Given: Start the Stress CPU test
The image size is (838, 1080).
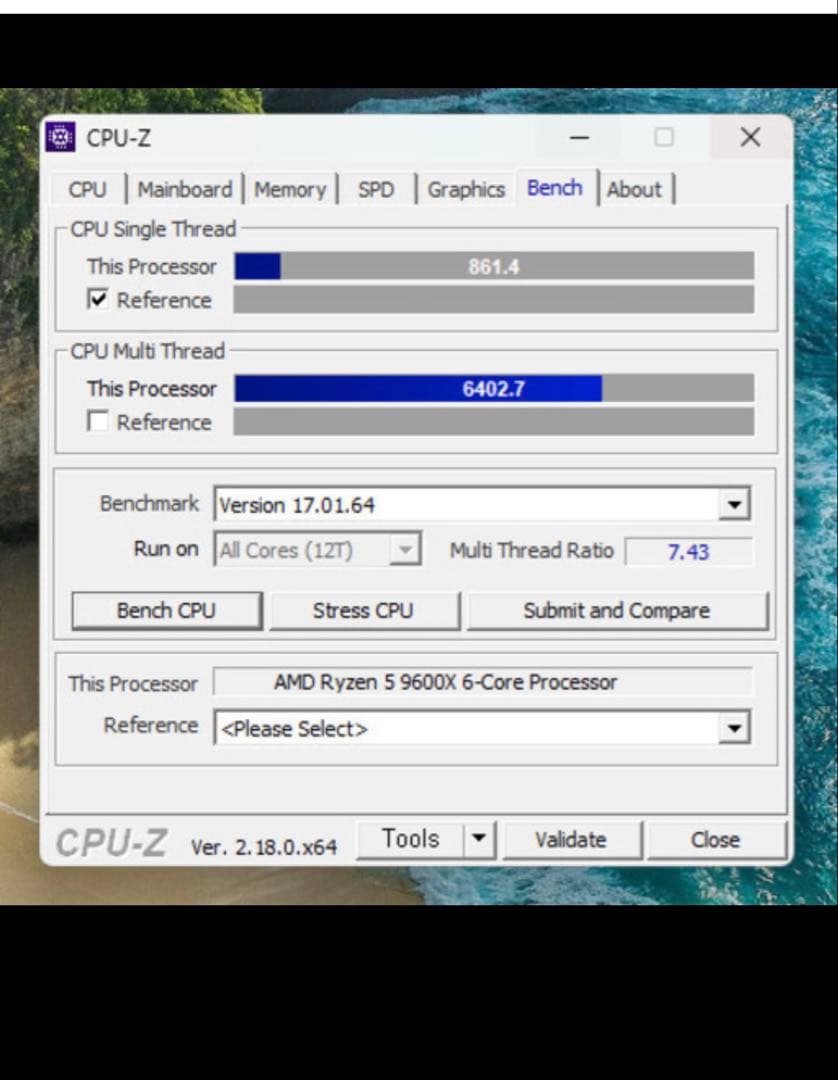Looking at the screenshot, I should pos(365,610).
